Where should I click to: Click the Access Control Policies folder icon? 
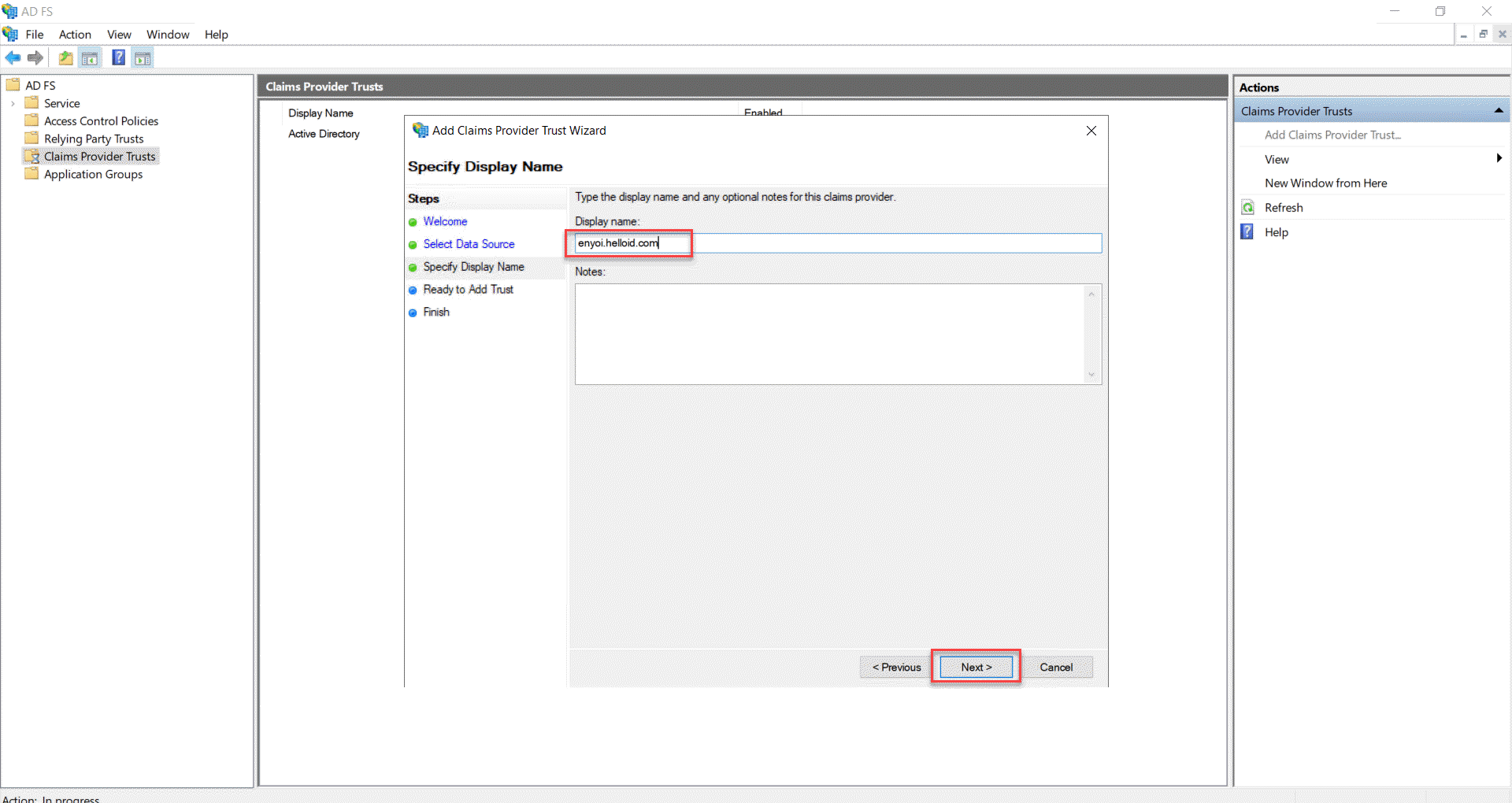point(31,120)
